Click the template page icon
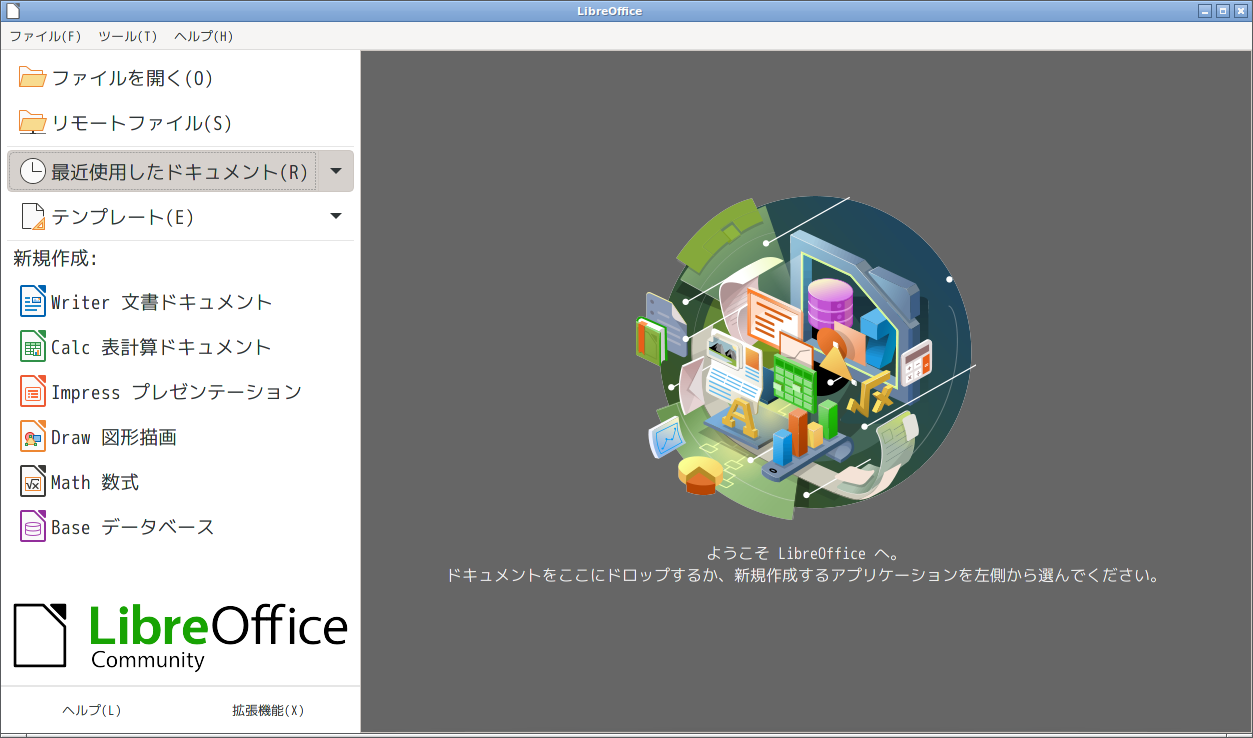This screenshot has width=1253, height=738. pos(33,216)
